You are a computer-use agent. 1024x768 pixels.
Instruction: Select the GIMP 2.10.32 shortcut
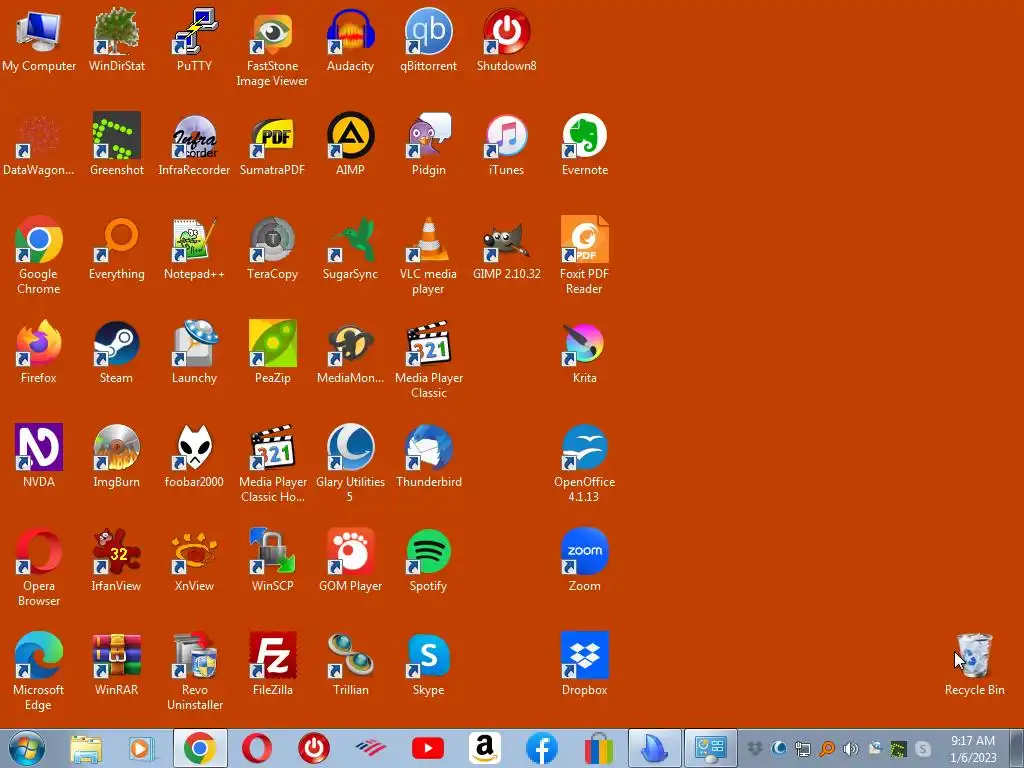[507, 239]
